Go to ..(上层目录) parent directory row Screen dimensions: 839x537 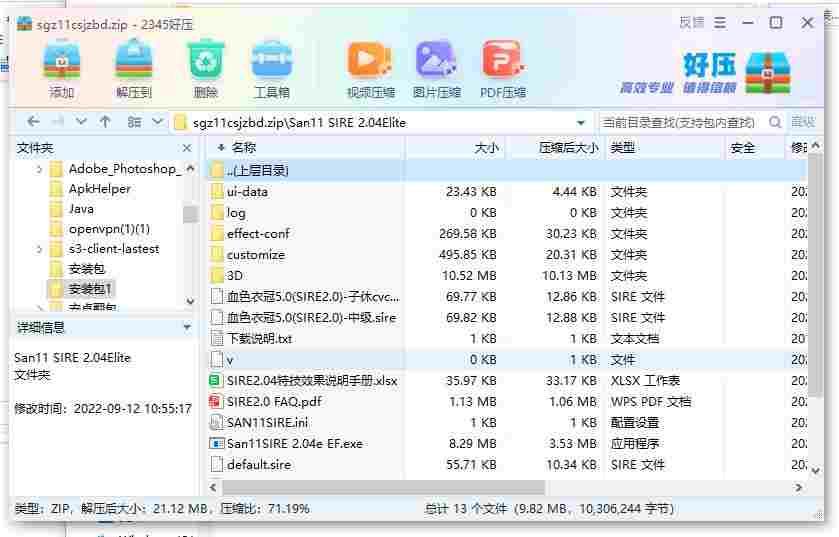point(507,171)
